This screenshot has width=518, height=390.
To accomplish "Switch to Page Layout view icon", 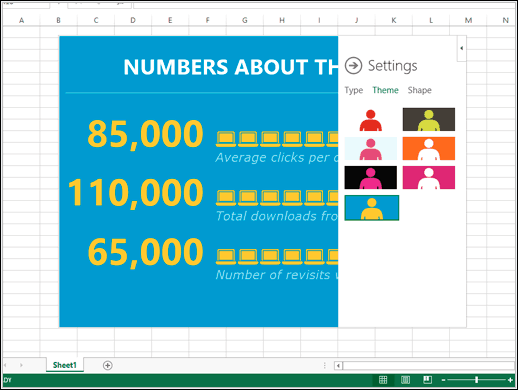I will pyautogui.click(x=405, y=380).
